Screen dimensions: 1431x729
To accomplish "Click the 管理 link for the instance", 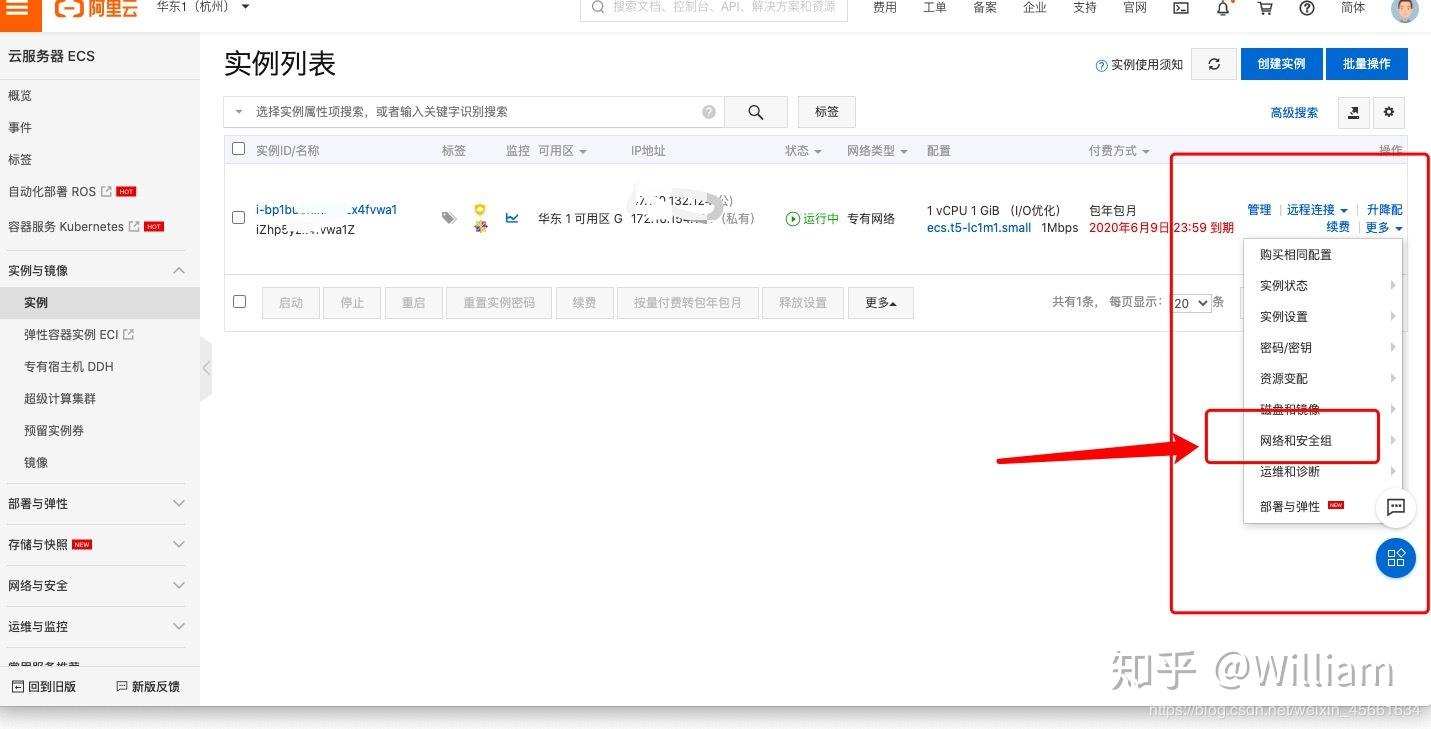I will (1259, 210).
